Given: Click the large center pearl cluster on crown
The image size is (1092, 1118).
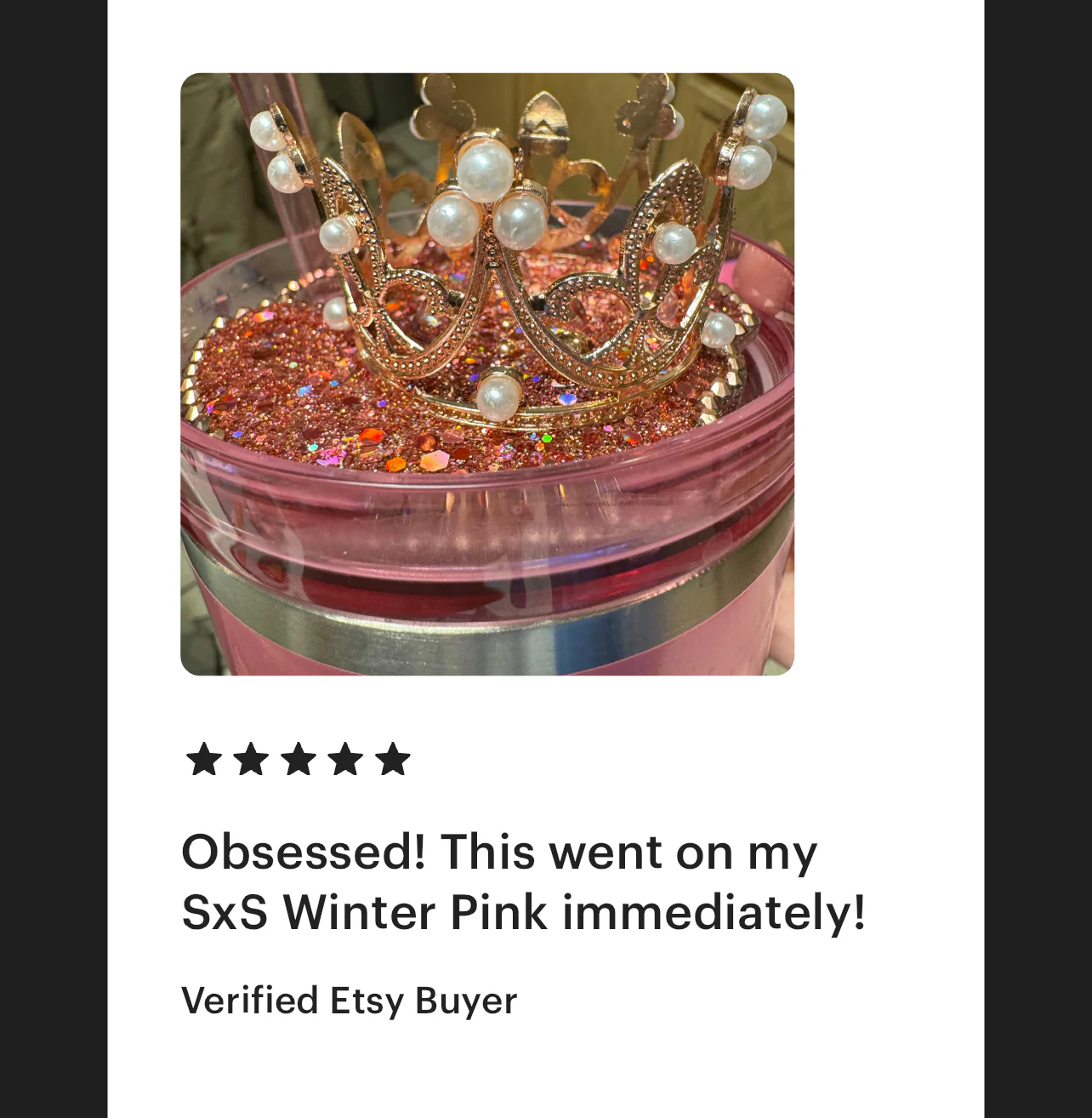Looking at the screenshot, I should click(486, 197).
